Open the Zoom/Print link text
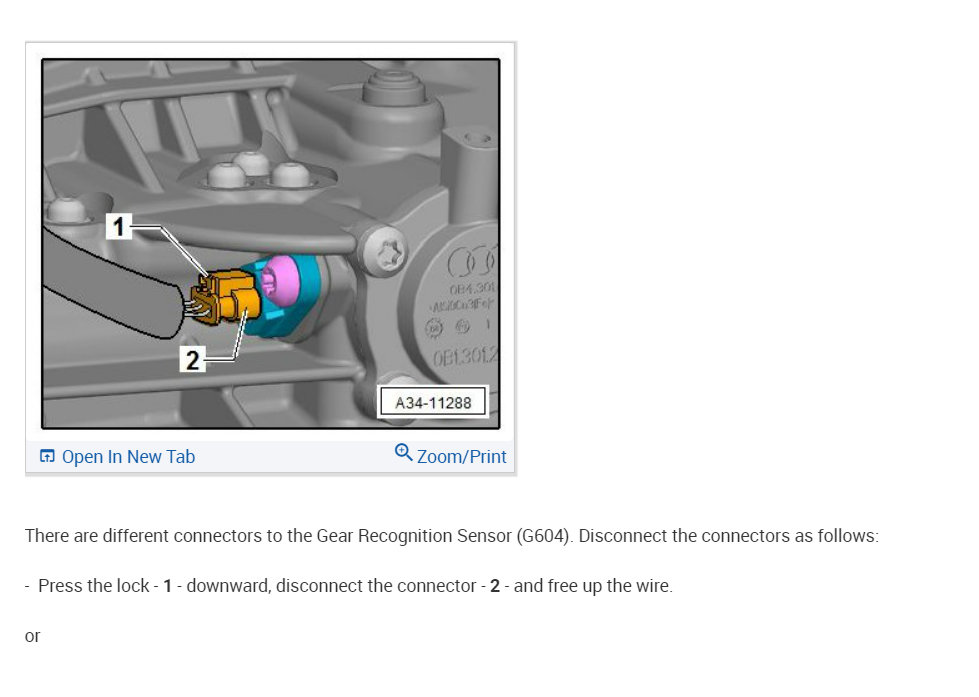The image size is (979, 697). pos(461,457)
